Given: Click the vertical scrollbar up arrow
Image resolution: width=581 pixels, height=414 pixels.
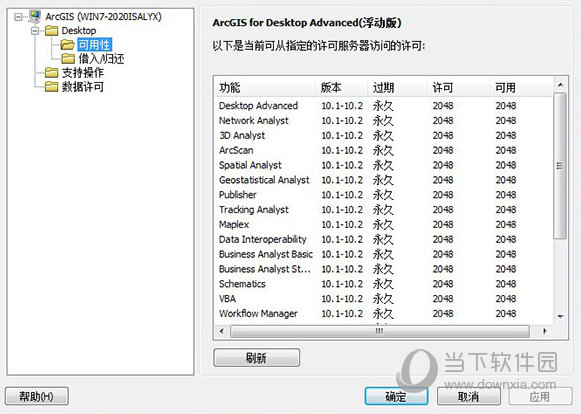Looking at the screenshot, I should click(x=560, y=85).
